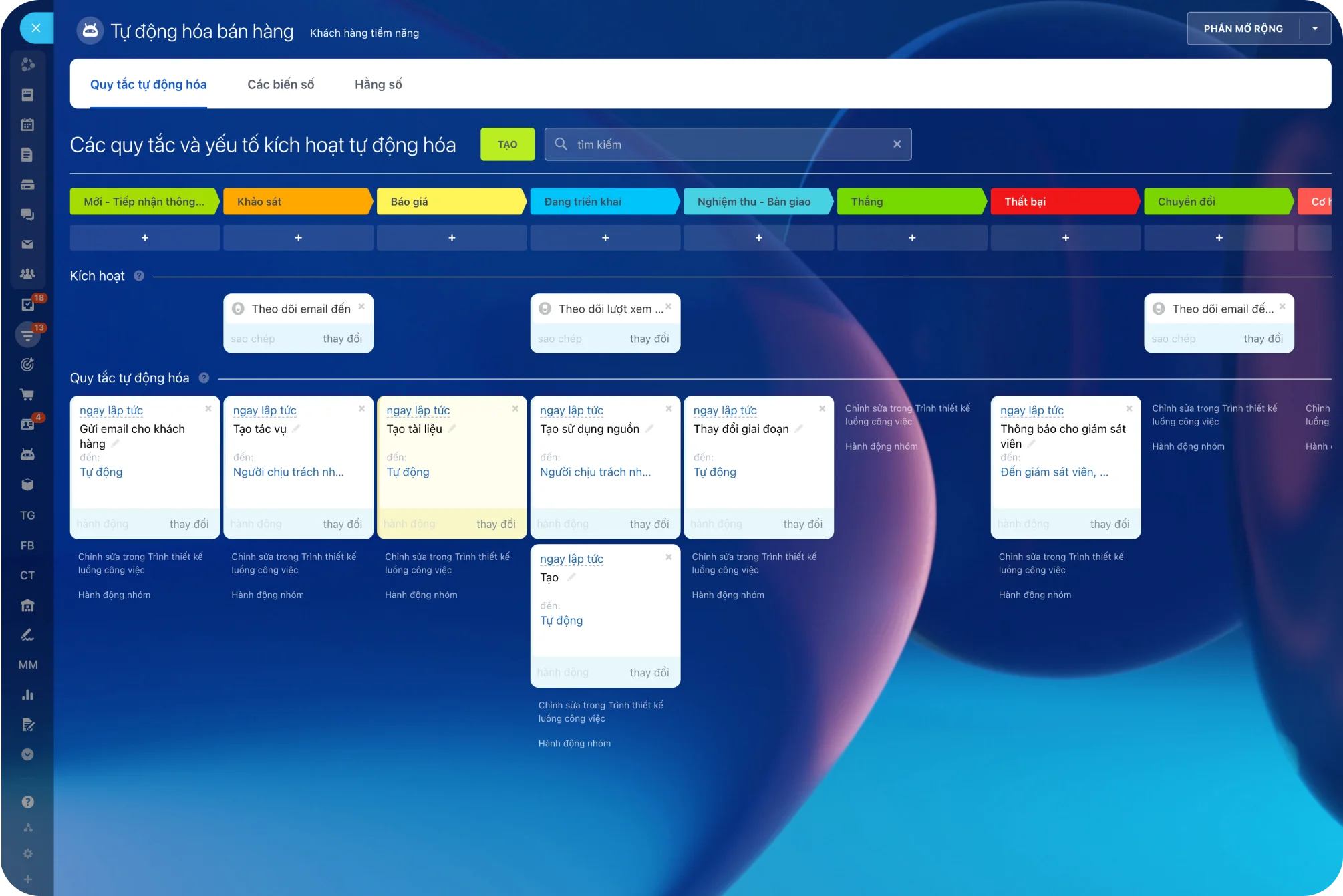Remove the Gửi email cho khách hàng rule
Screen dimensions: 1343x896
point(208,408)
